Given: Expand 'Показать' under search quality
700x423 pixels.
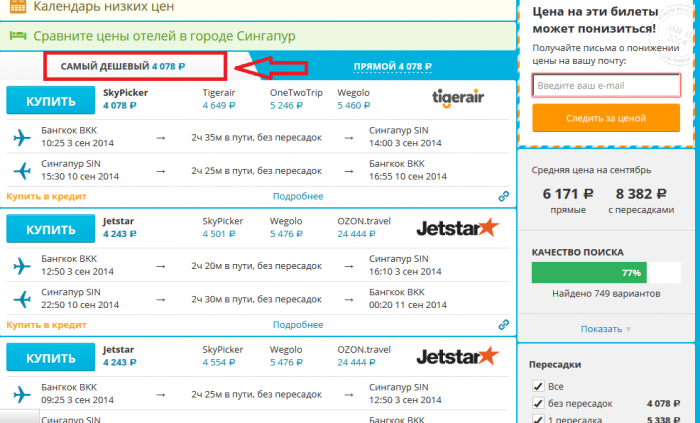Looking at the screenshot, I should 606,329.
